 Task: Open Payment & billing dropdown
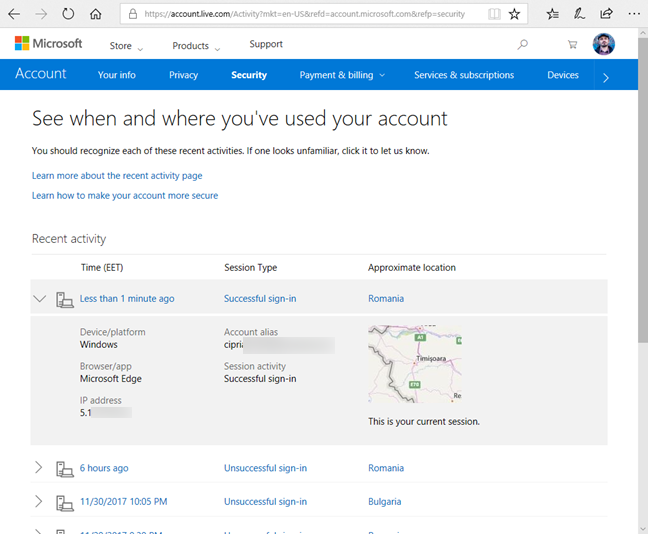coord(342,75)
